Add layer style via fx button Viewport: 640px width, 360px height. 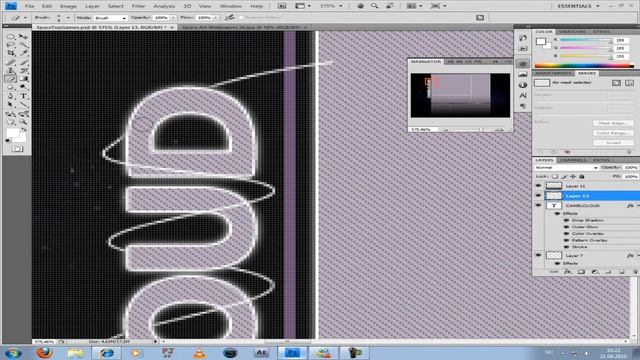pos(567,272)
